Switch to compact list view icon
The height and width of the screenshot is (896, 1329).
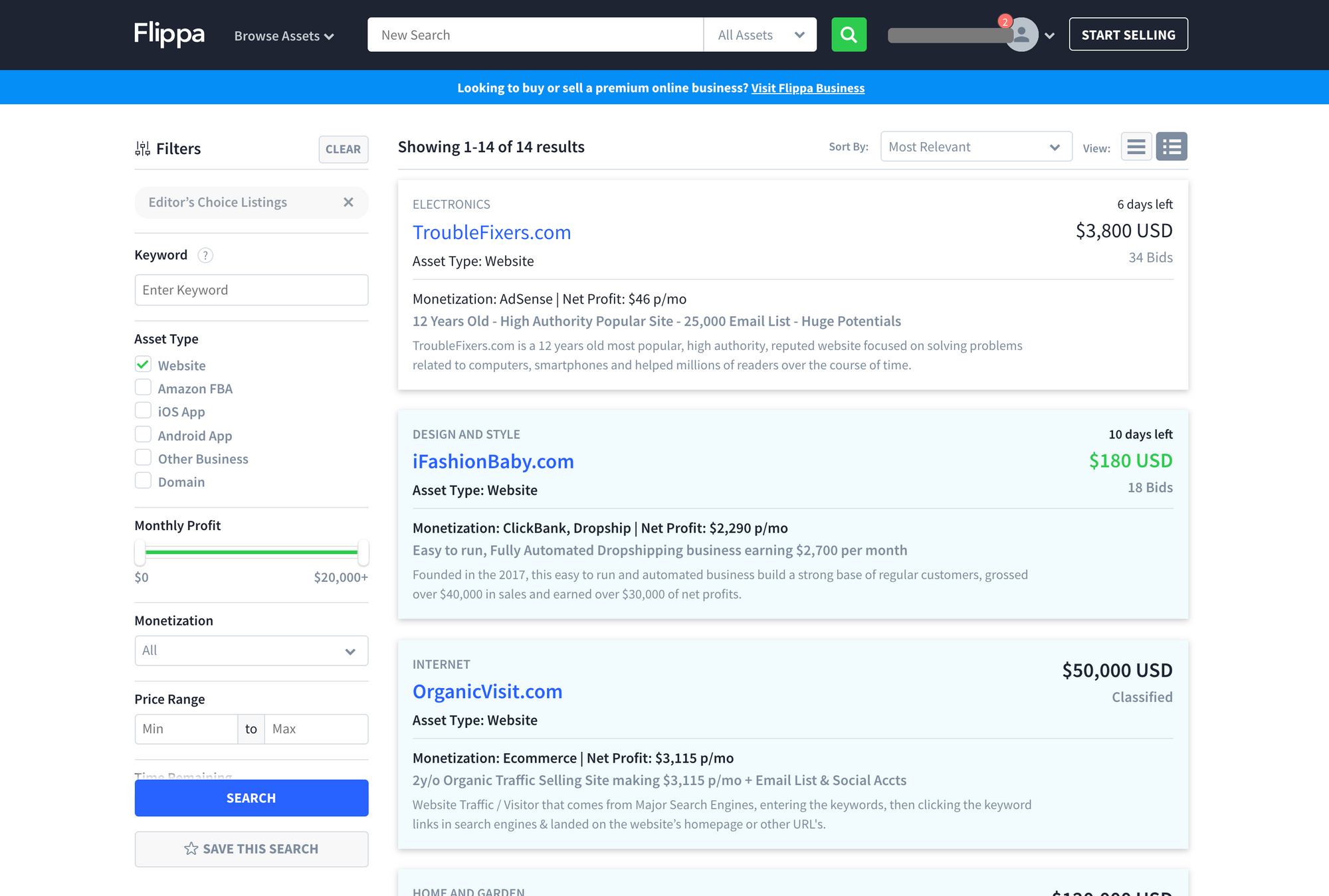coord(1136,147)
